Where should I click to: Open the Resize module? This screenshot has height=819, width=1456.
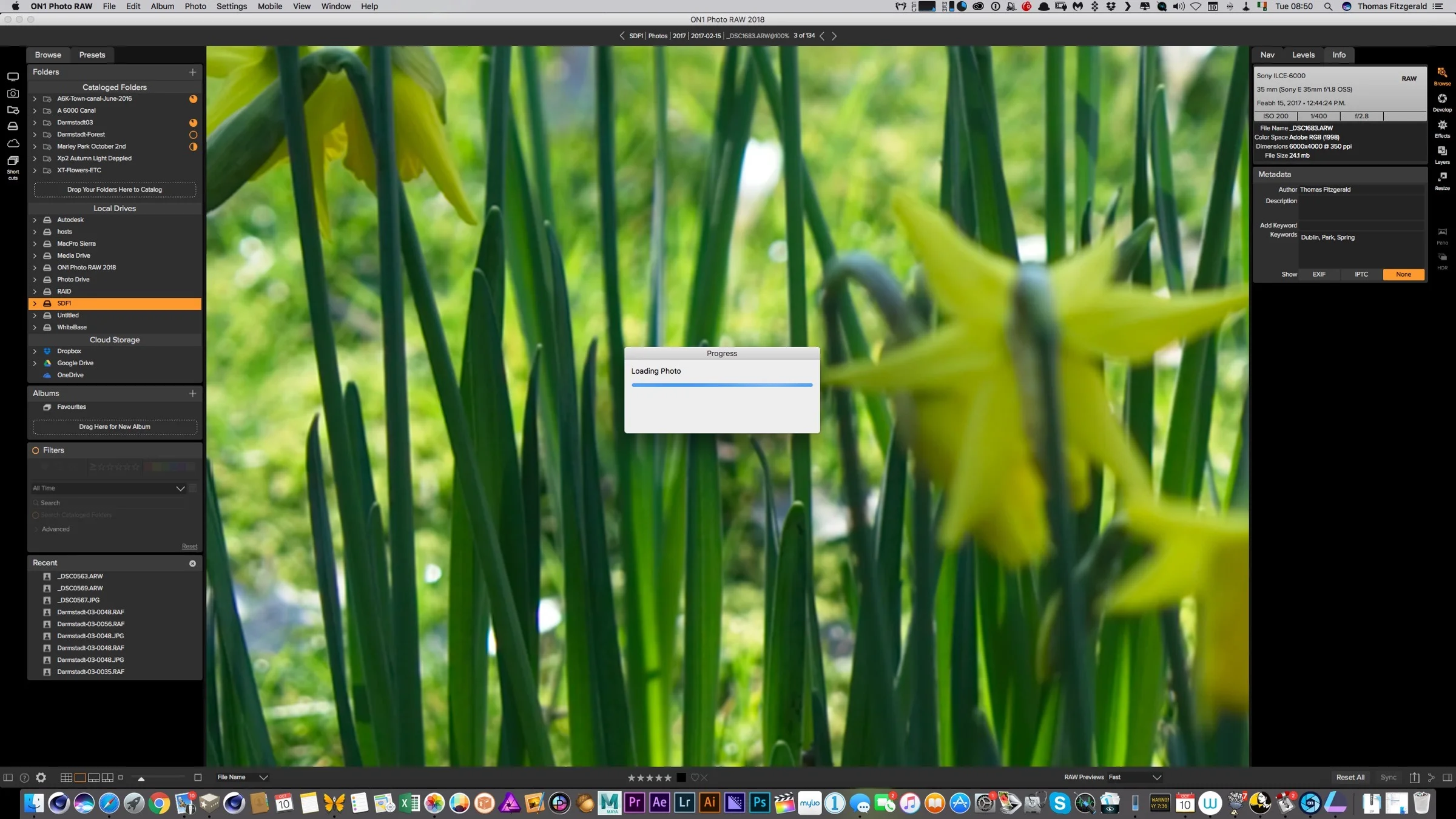(1442, 180)
